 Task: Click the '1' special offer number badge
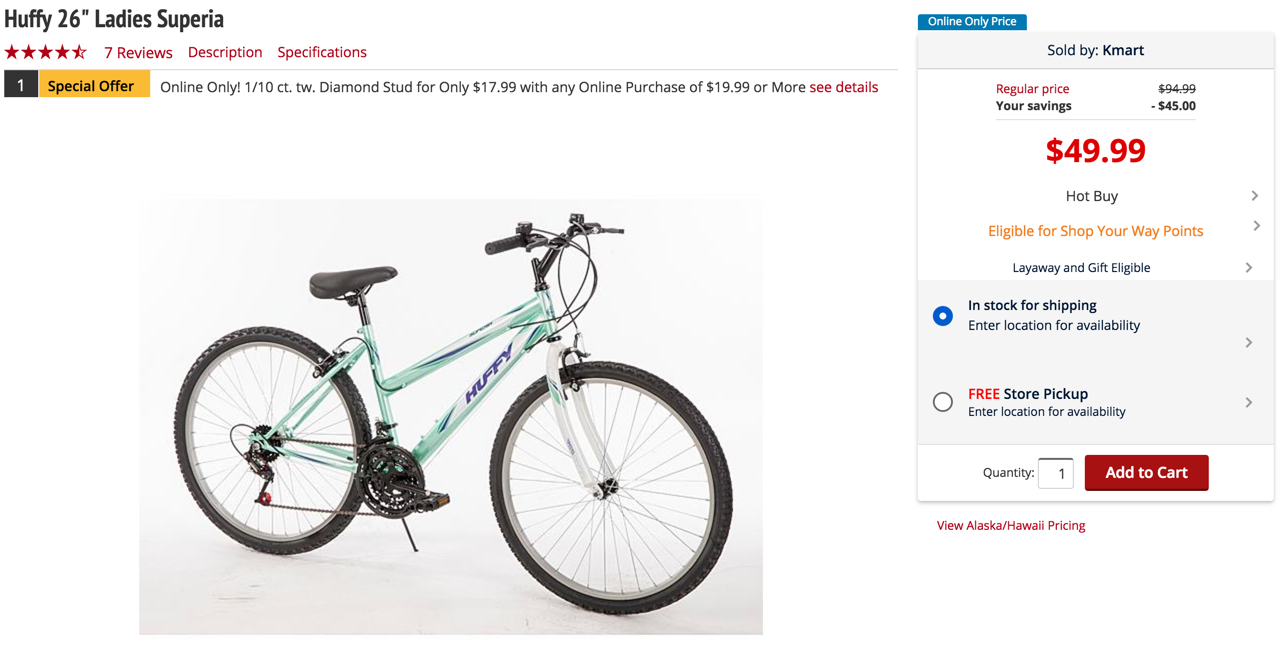pyautogui.click(x=20, y=85)
